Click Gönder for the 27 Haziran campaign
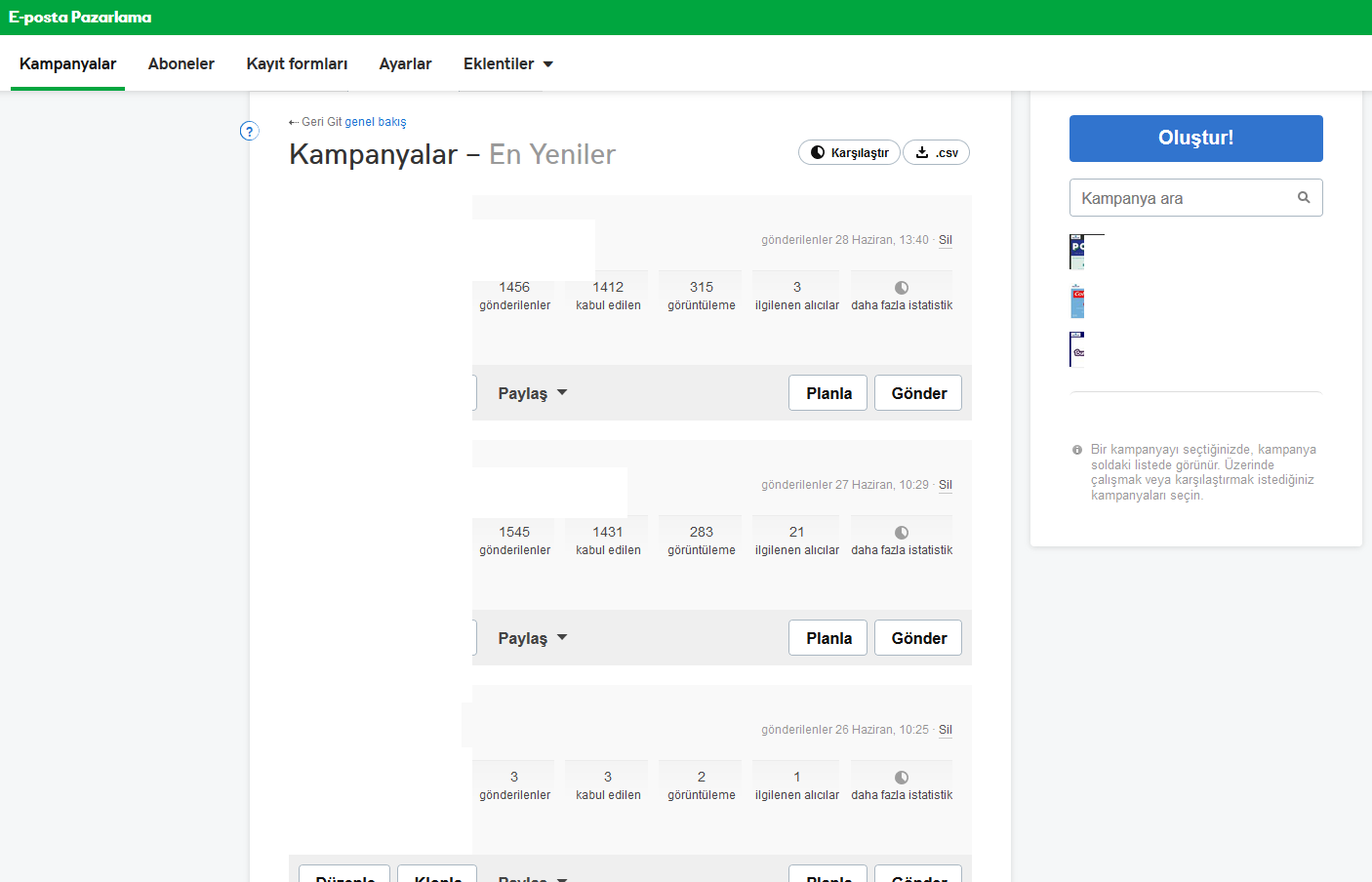This screenshot has width=1372, height=882. pyautogui.click(x=918, y=638)
